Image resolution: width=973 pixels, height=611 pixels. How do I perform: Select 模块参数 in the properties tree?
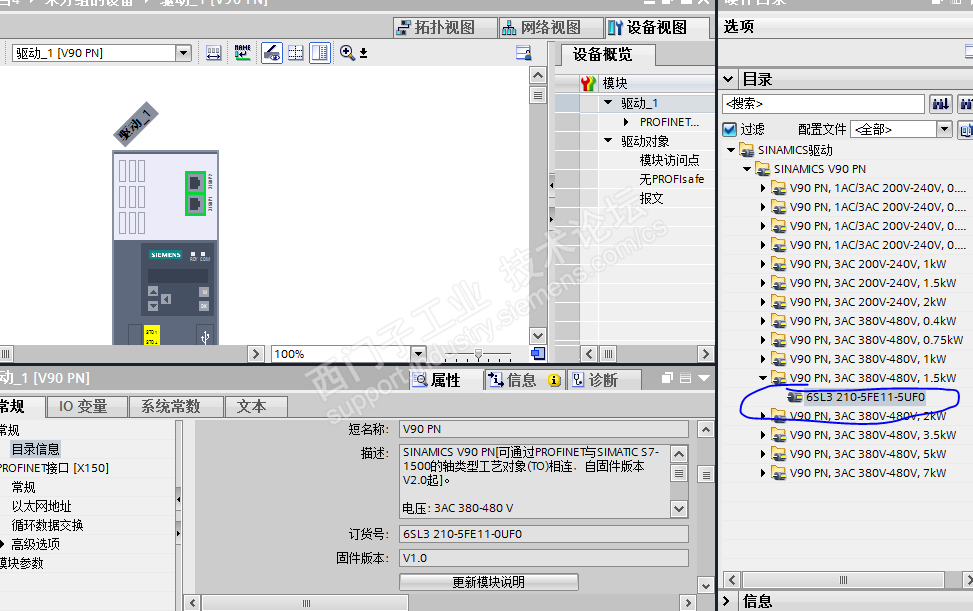[22, 563]
